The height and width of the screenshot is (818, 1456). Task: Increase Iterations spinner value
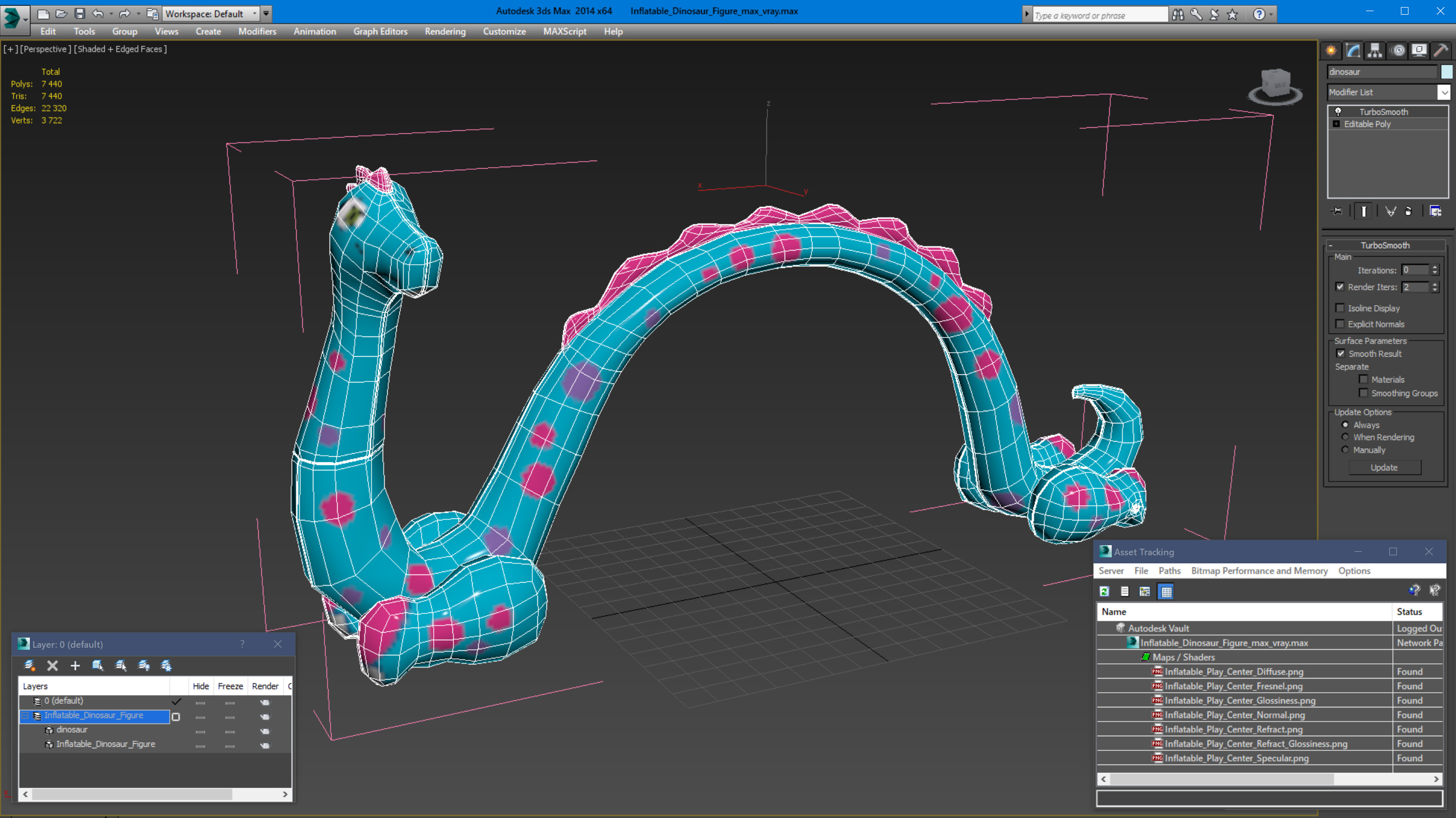point(1435,267)
